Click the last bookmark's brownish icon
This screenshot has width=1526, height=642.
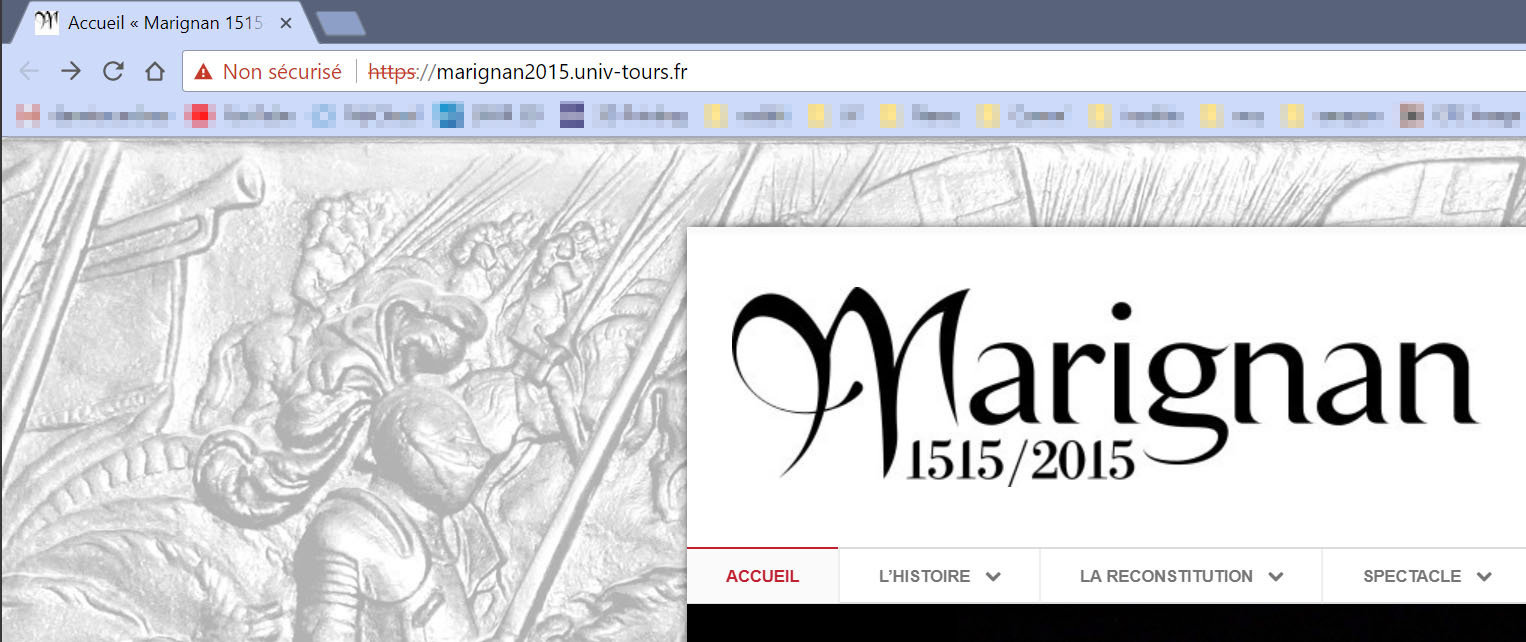(1412, 116)
